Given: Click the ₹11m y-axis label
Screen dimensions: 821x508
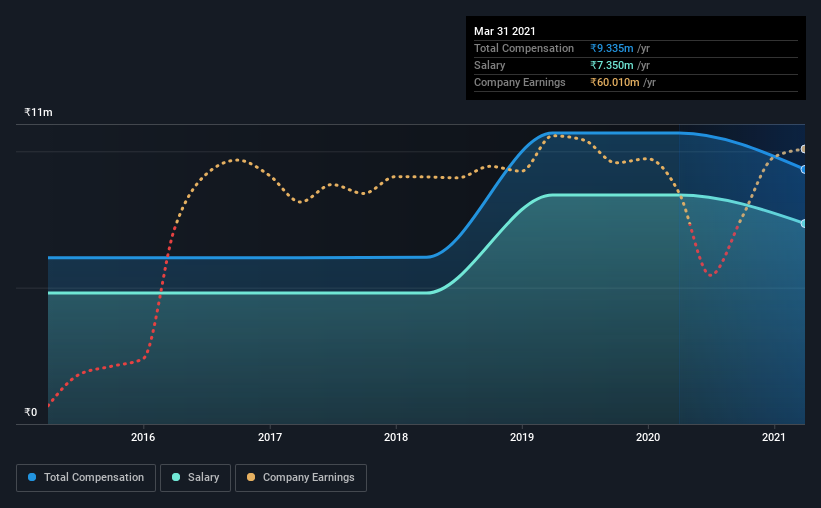Looking at the screenshot, I should point(38,113).
